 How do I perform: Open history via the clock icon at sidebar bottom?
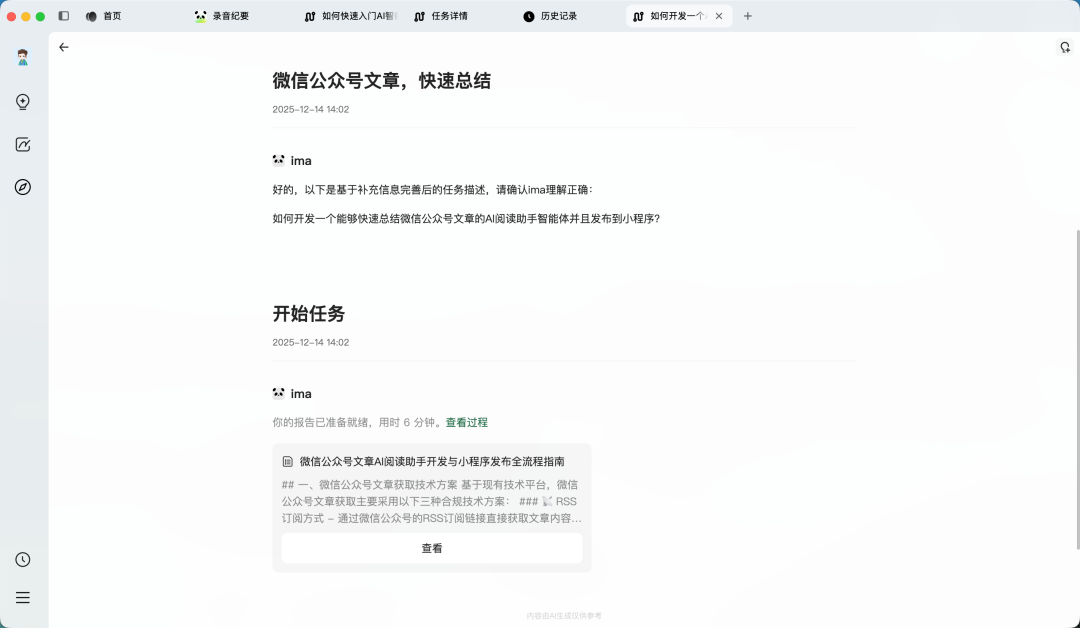22,560
